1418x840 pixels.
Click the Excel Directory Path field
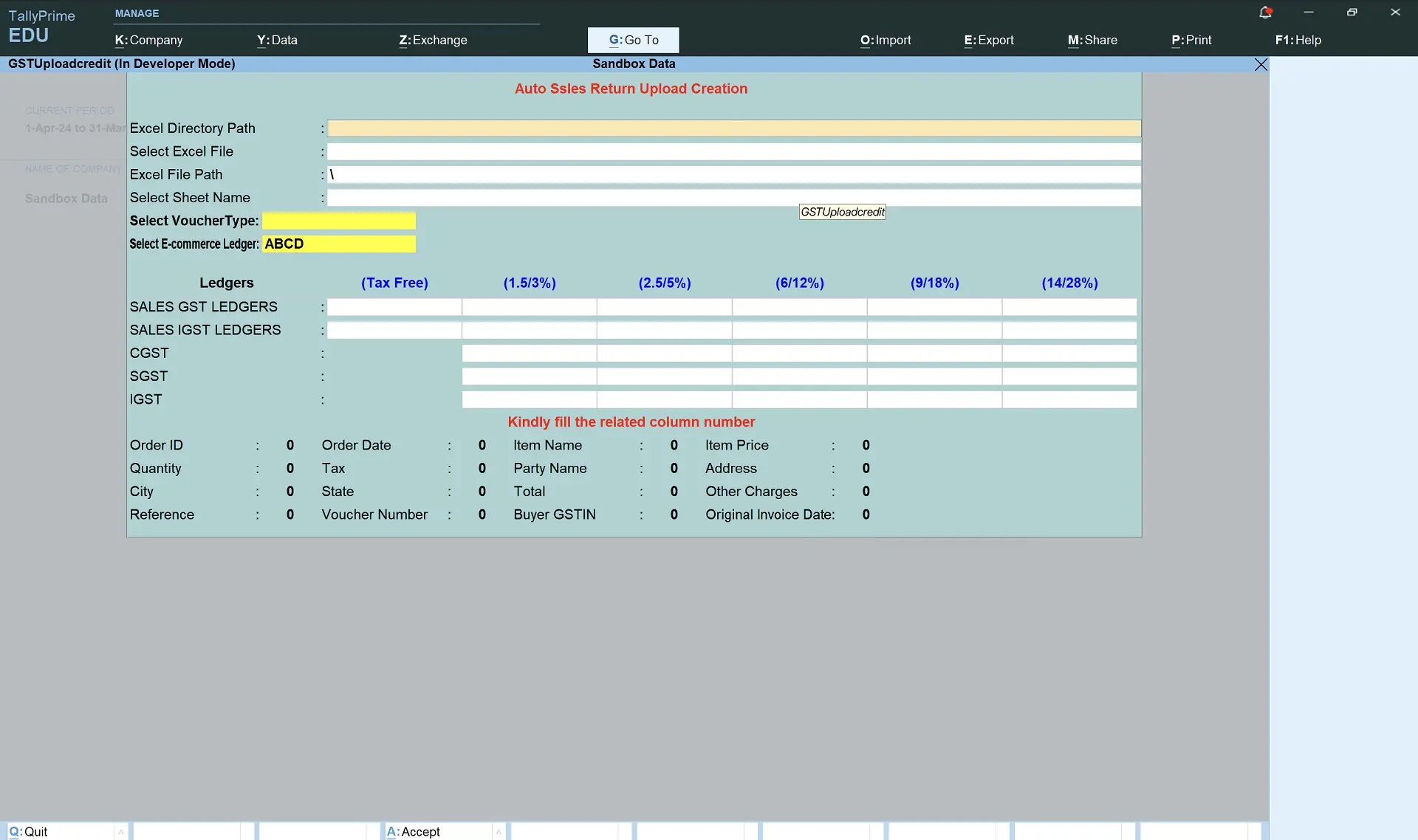pos(733,128)
